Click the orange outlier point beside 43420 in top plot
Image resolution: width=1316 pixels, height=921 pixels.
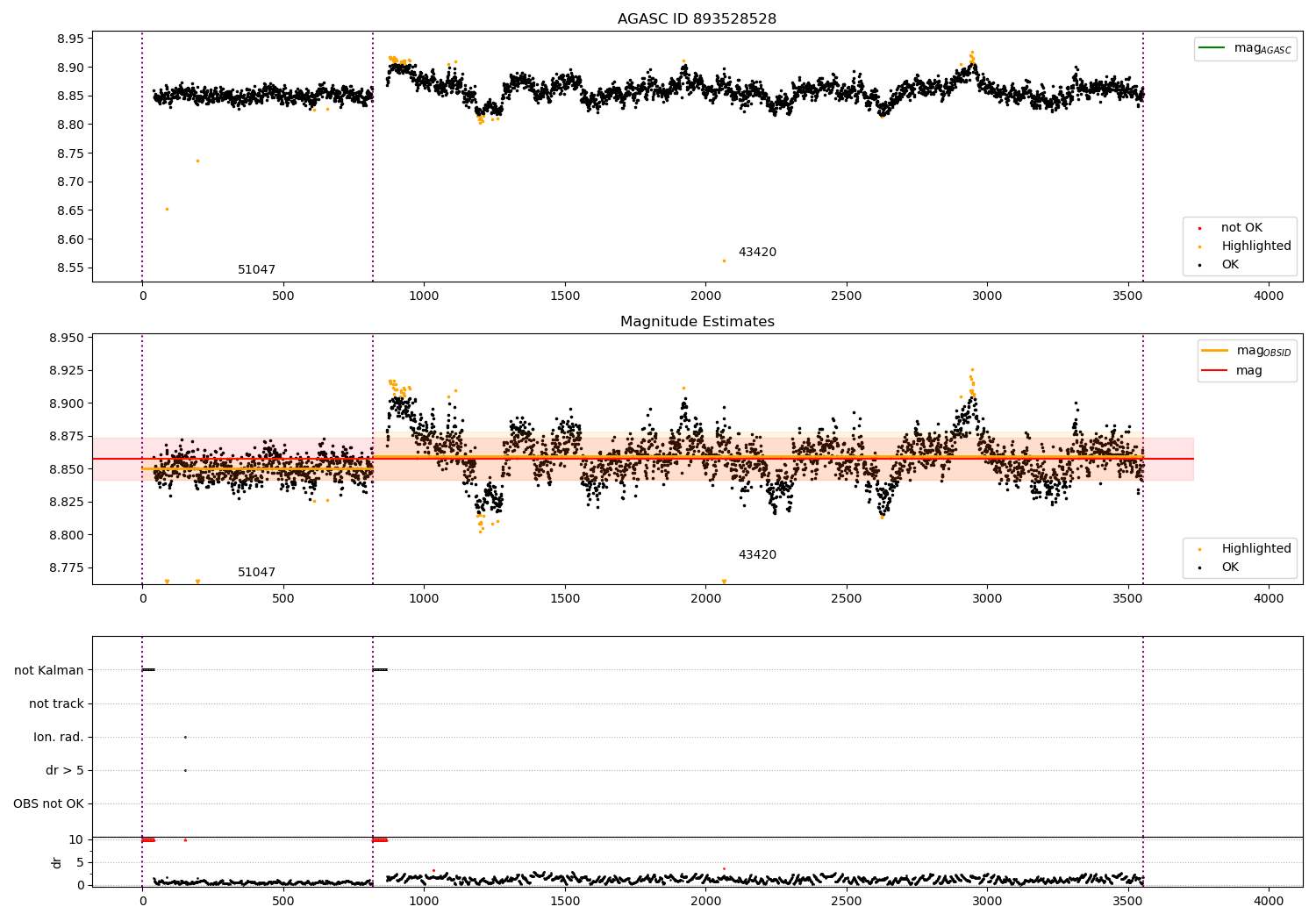[x=724, y=261]
